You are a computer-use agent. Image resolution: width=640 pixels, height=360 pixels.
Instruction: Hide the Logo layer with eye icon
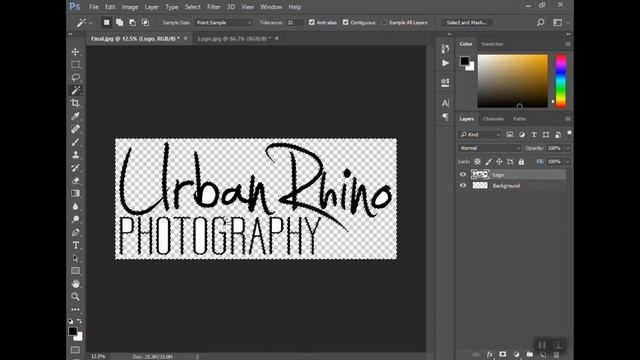click(463, 175)
